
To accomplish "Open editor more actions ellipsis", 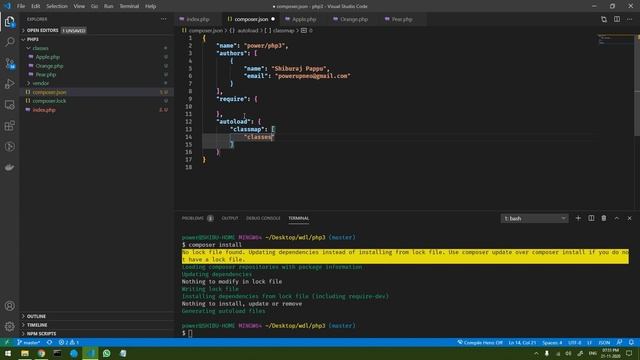I will (629, 19).
